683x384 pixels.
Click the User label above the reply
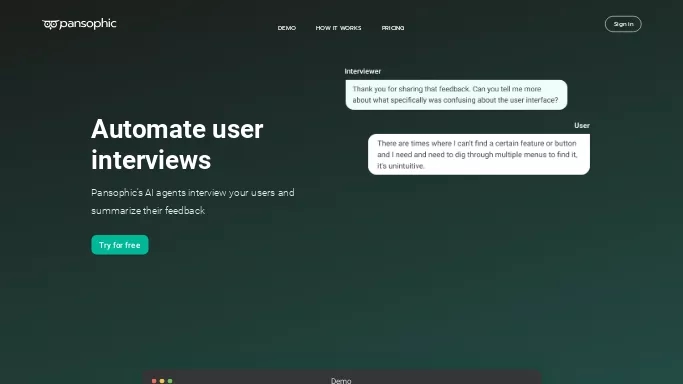[x=582, y=125]
